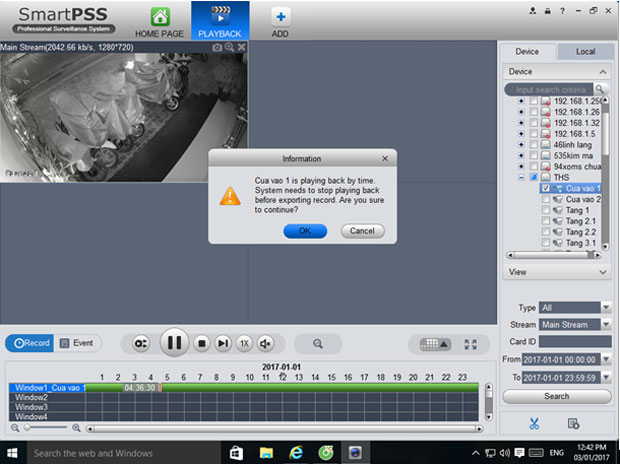Viewport: 620px width, 464px height.
Task: Confirm the dialog with OK
Action: coord(305,231)
